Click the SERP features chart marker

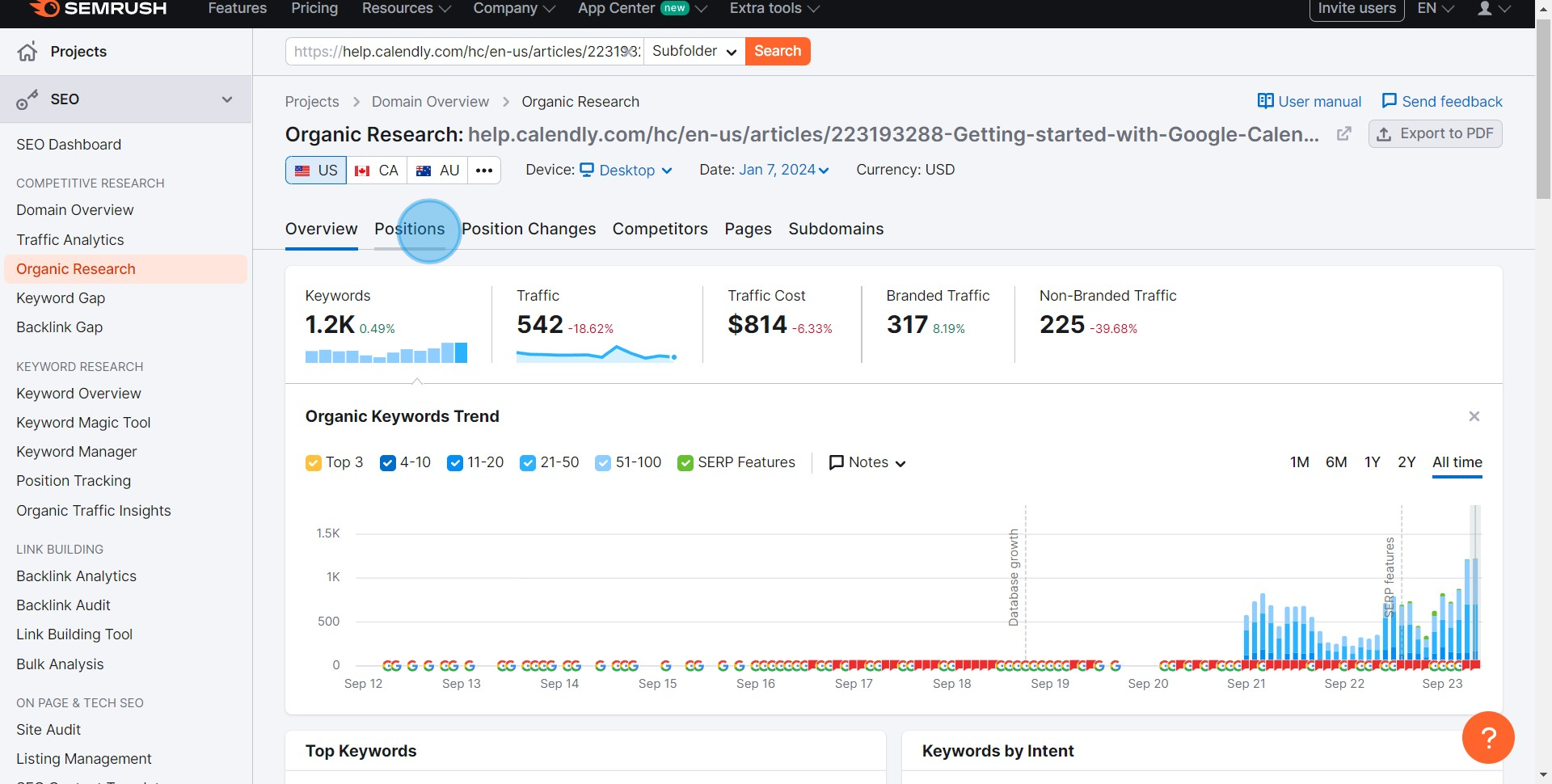[x=1390, y=577]
